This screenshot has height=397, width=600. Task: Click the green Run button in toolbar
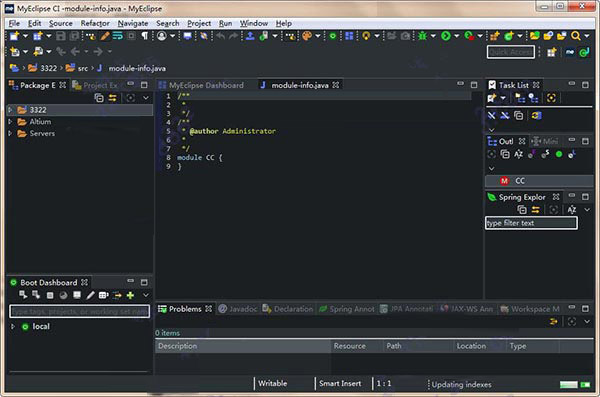point(445,36)
